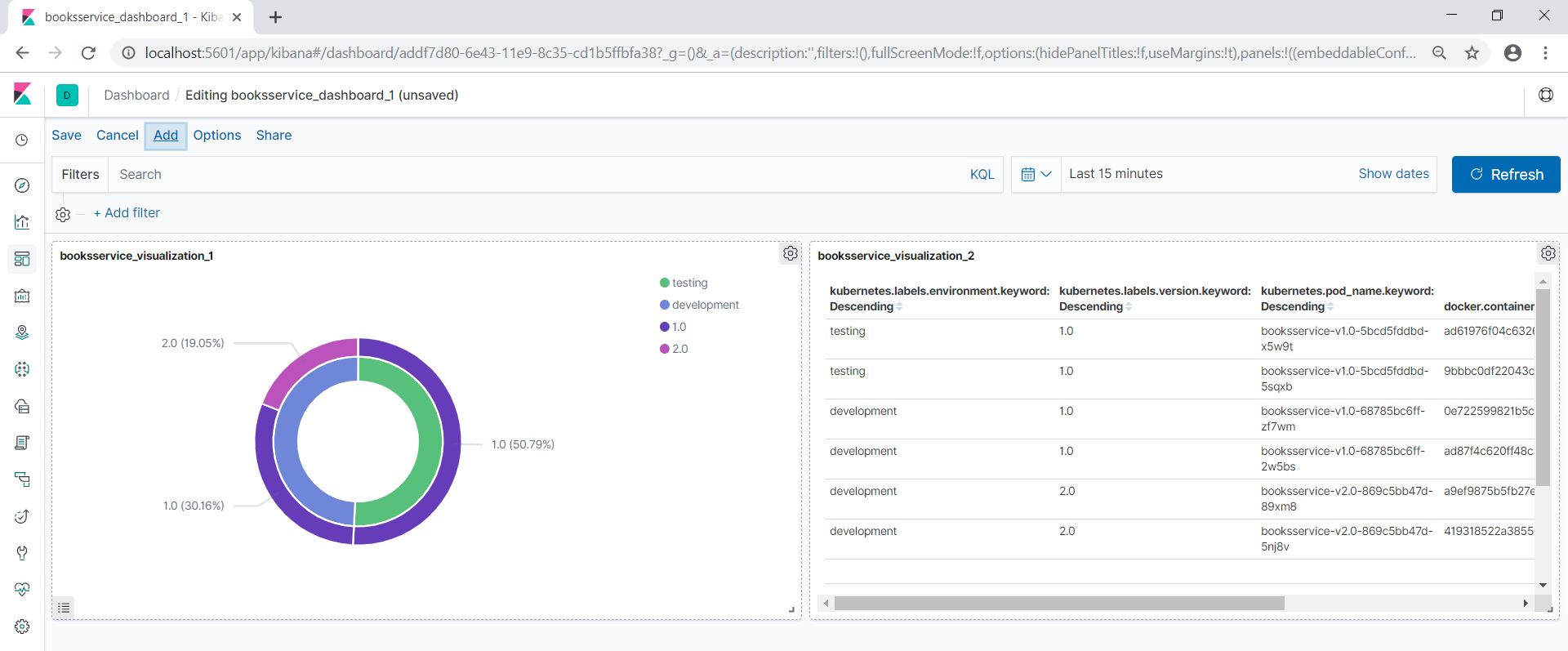1568x651 pixels.
Task: Open Discover via the compass sidebar icon
Action: tap(22, 185)
